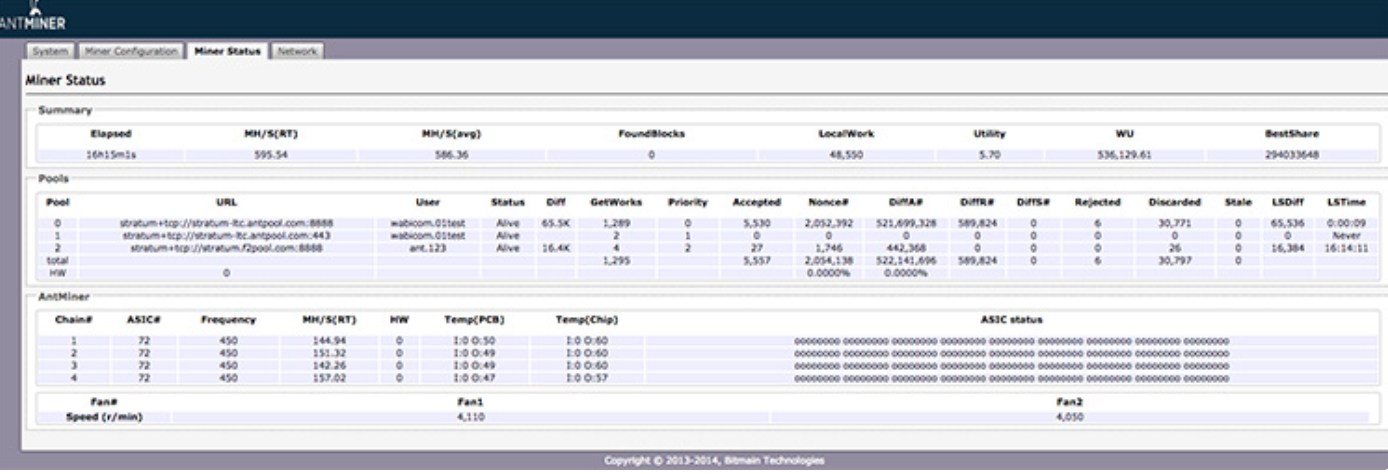Click the total GetWorks value 1,295
Screen dimensions: 1388x474
coord(615,259)
